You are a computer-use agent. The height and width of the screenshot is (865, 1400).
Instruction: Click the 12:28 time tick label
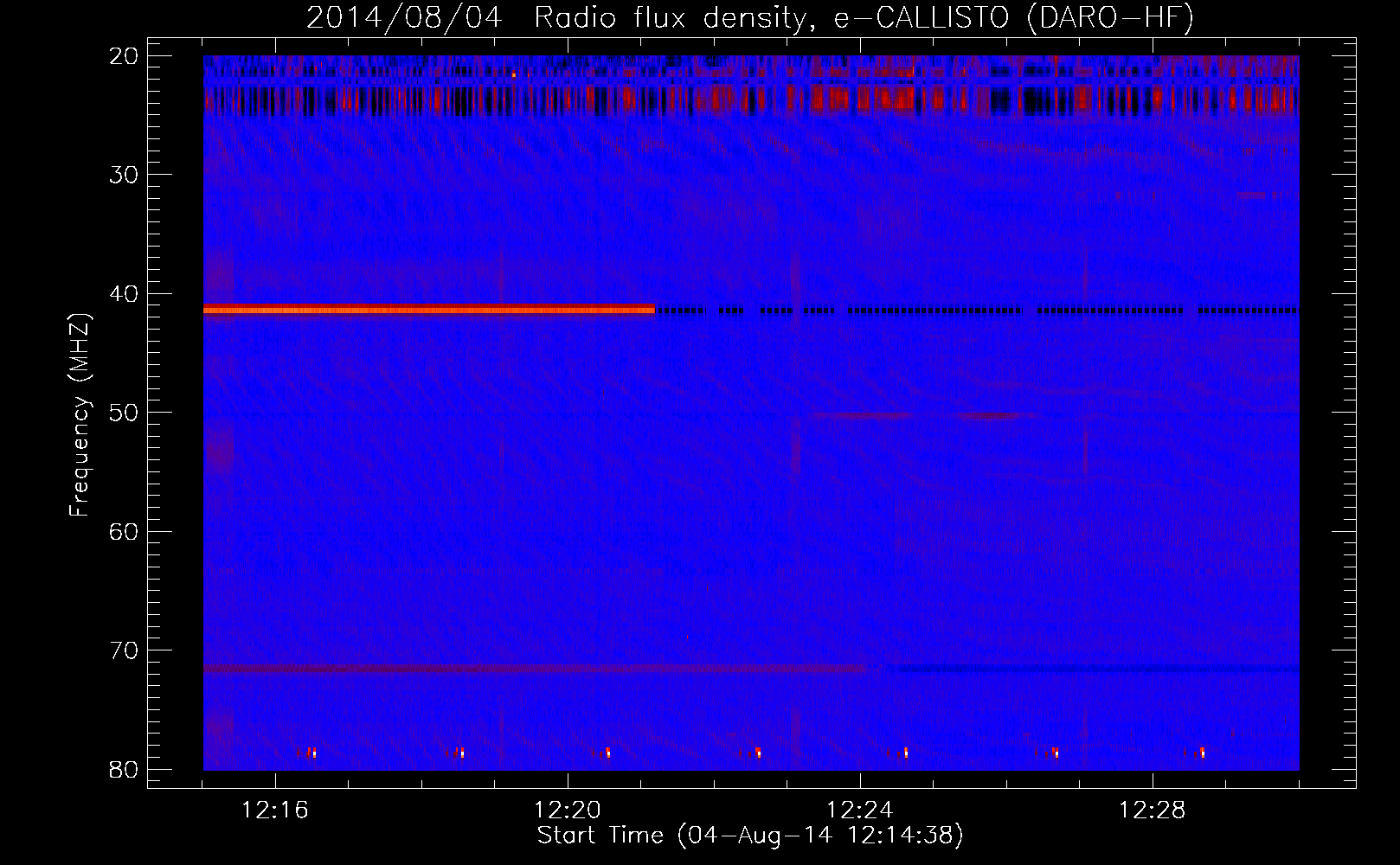click(x=1153, y=811)
